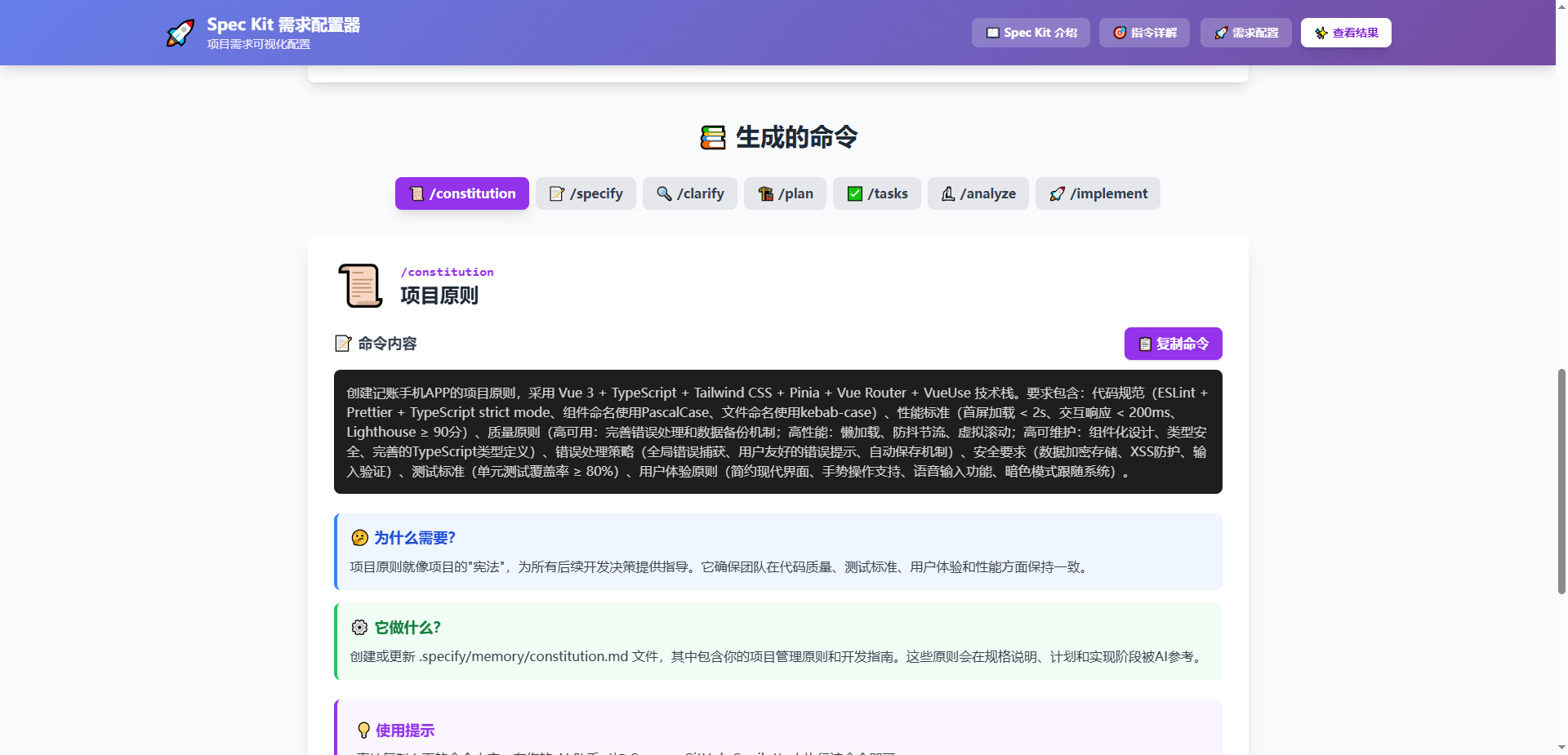Open the 指令详解 nav button
Image resolution: width=1568 pixels, height=755 pixels.
coord(1144,33)
